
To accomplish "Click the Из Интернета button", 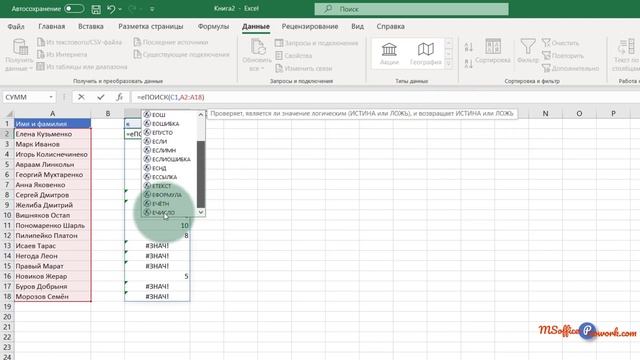I will pos(62,54).
